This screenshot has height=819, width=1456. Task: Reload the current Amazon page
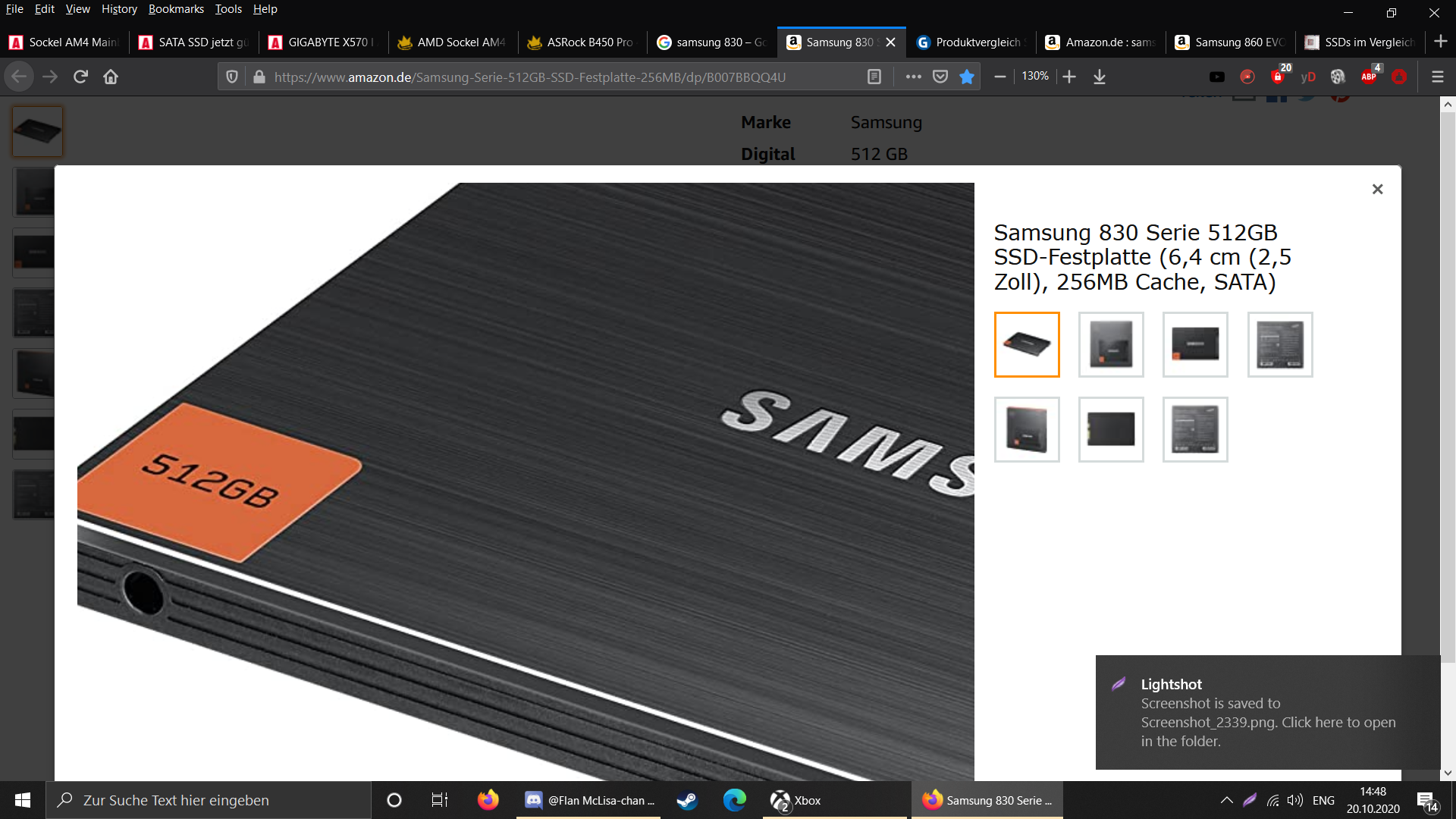coord(80,77)
